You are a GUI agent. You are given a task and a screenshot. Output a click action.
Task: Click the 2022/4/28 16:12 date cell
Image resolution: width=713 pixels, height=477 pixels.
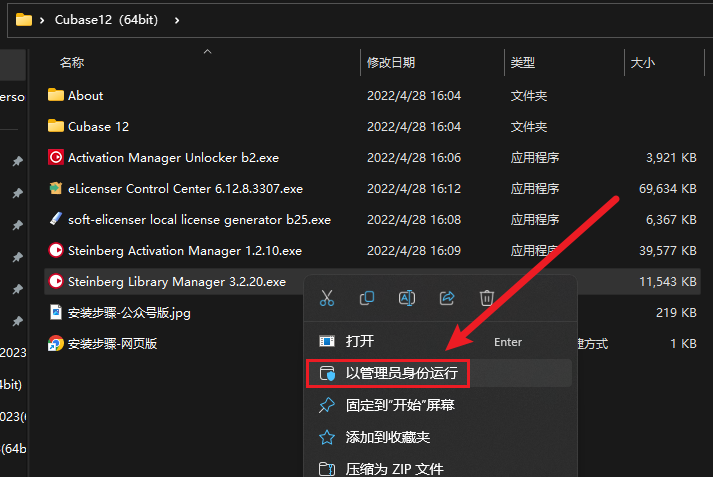pos(414,189)
